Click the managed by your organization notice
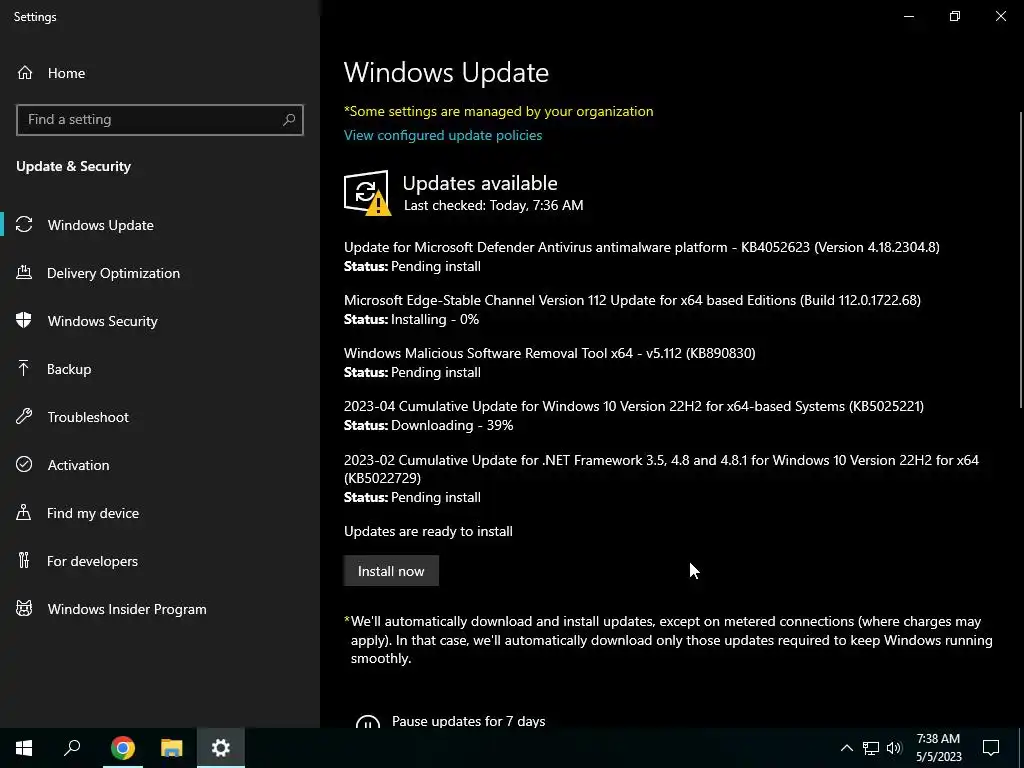 coord(498,111)
